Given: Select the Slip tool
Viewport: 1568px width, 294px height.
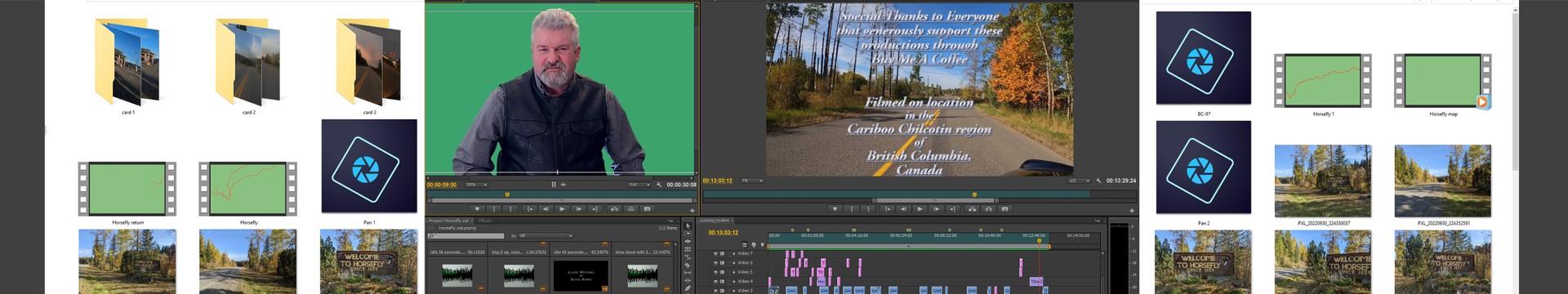Looking at the screenshot, I should [688, 273].
